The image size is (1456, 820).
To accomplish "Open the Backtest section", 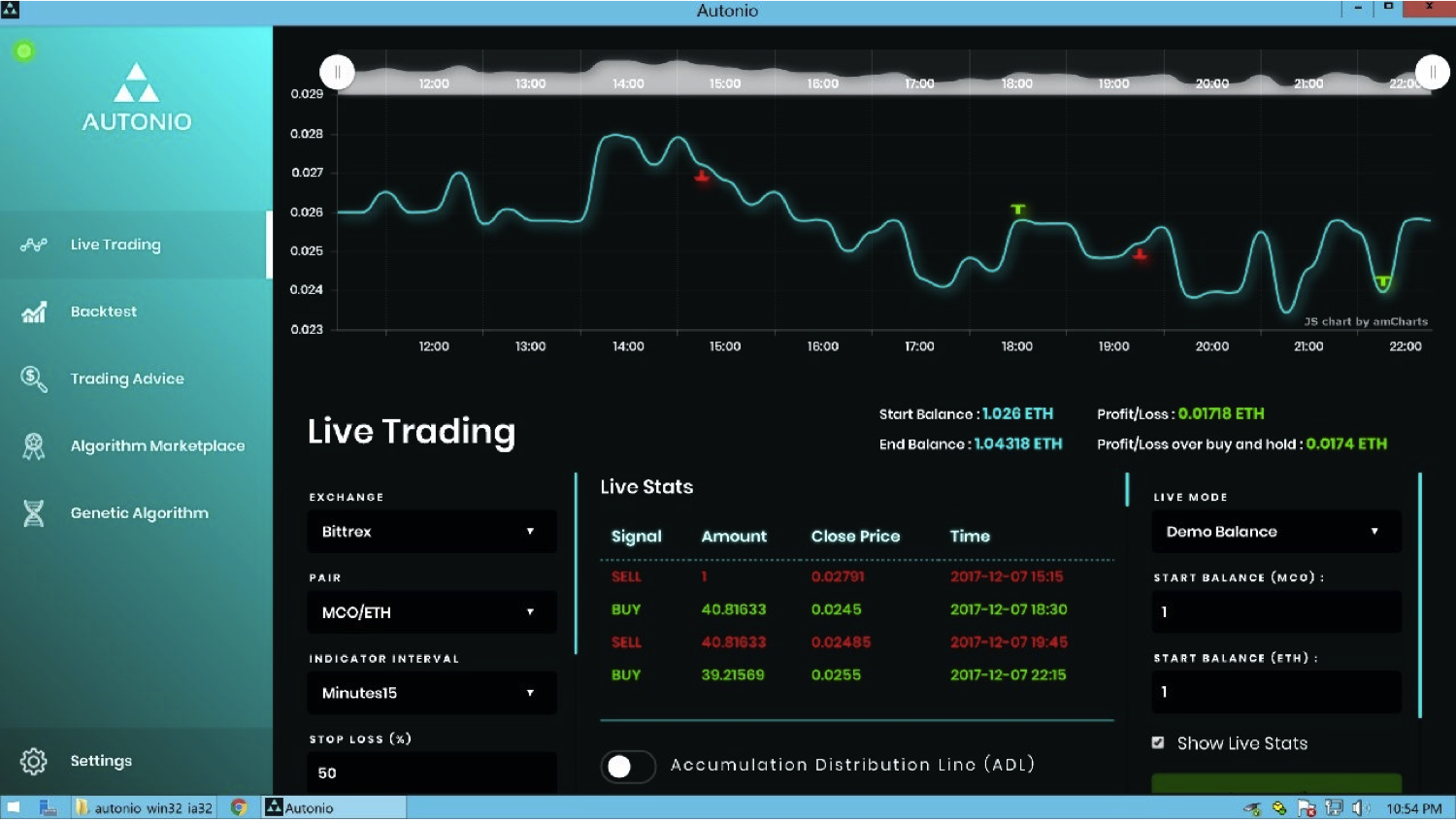I will coord(136,312).
